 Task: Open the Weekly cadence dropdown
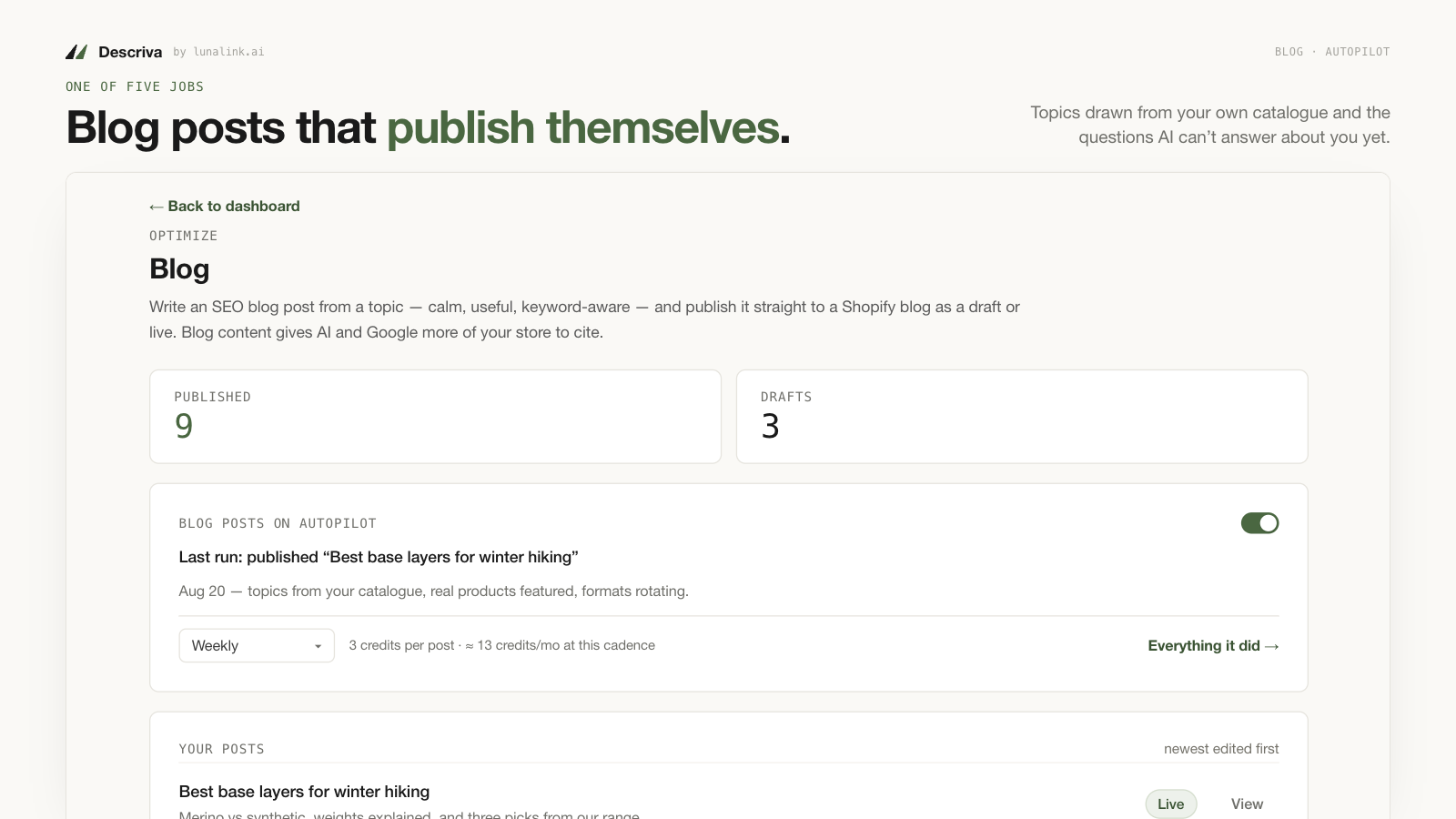257,645
